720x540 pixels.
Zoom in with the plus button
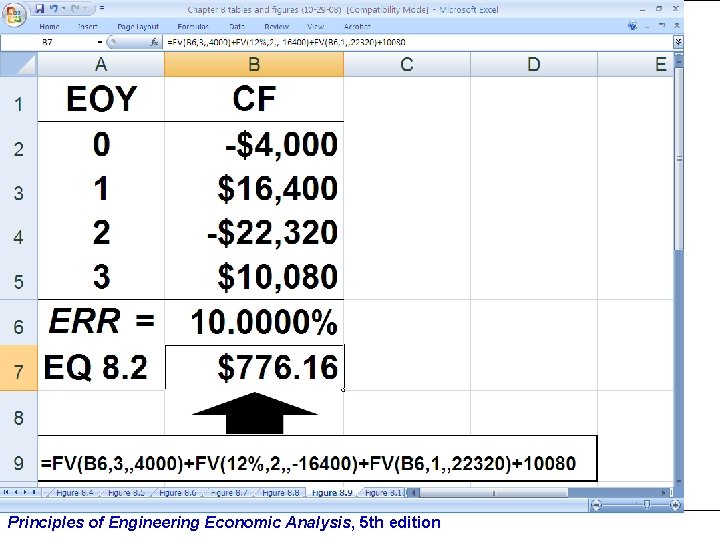click(x=675, y=505)
